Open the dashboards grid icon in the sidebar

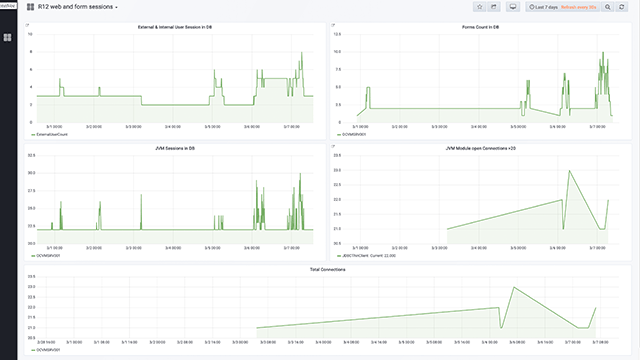tap(7, 38)
